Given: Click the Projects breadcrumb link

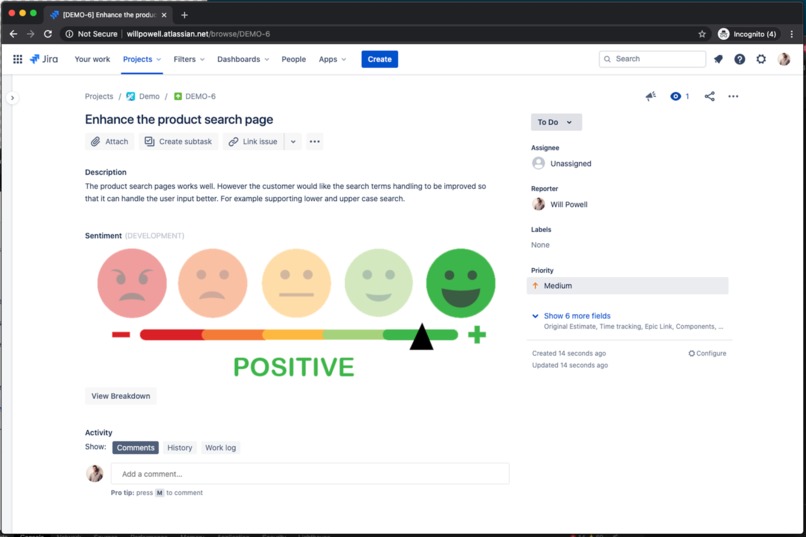Looking at the screenshot, I should (x=99, y=96).
